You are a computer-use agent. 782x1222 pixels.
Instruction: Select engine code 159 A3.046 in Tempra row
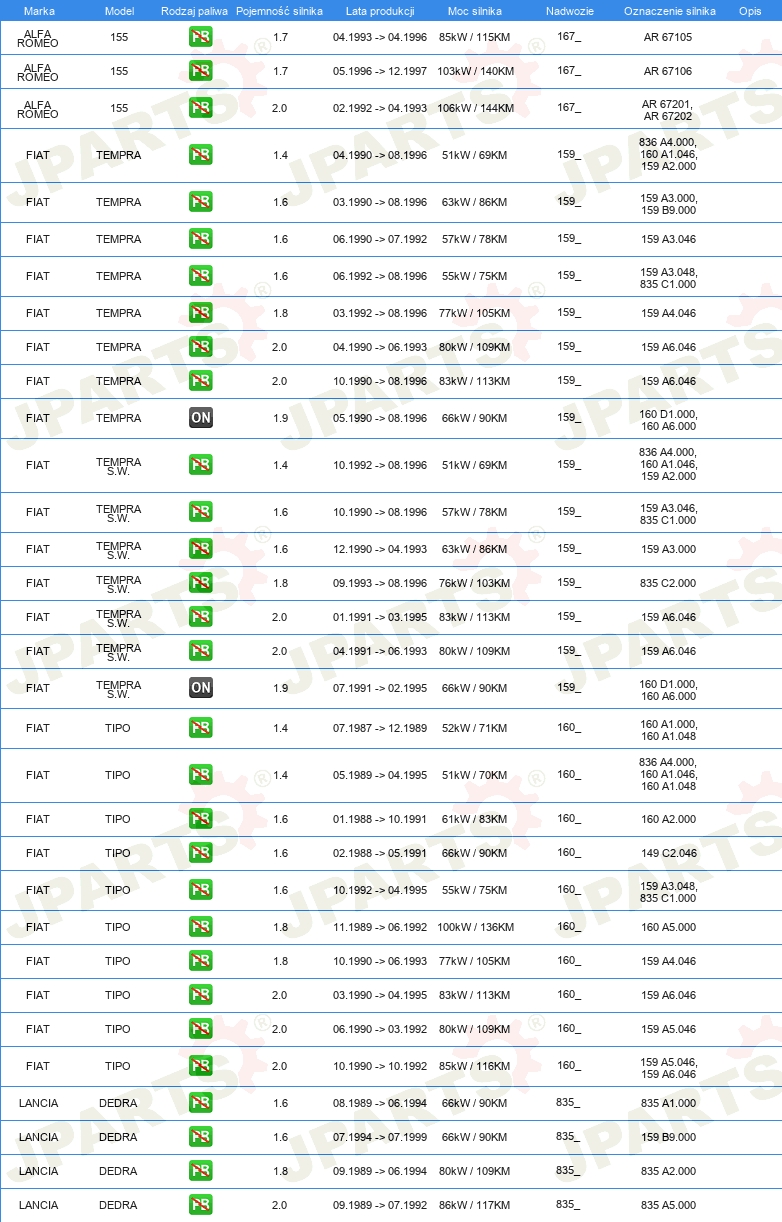(x=669, y=239)
